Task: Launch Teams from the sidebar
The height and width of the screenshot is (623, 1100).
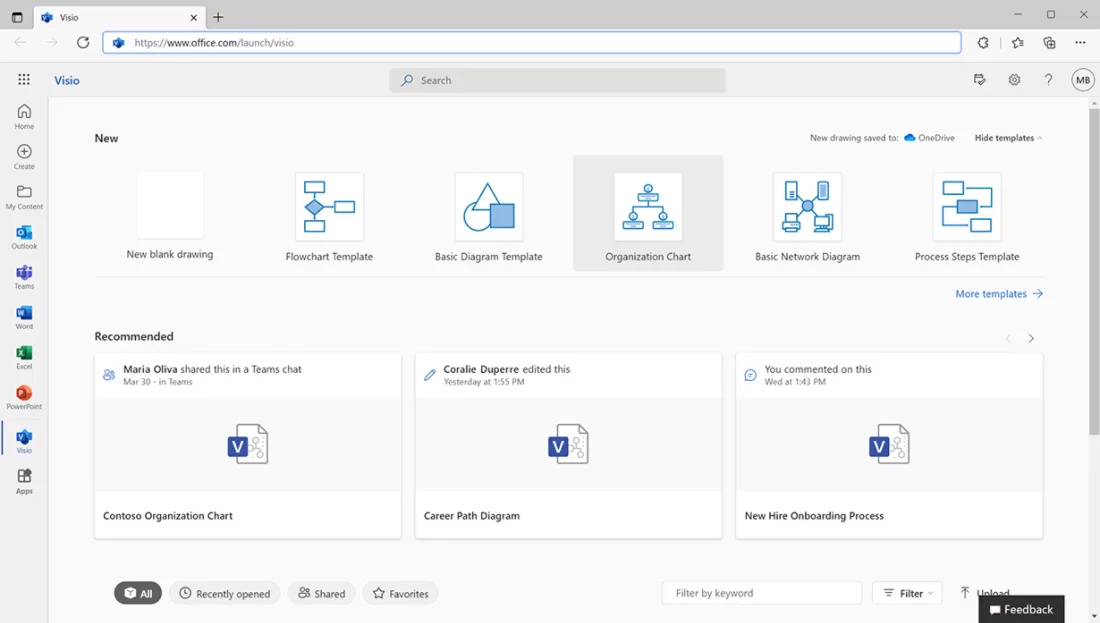Action: point(24,277)
